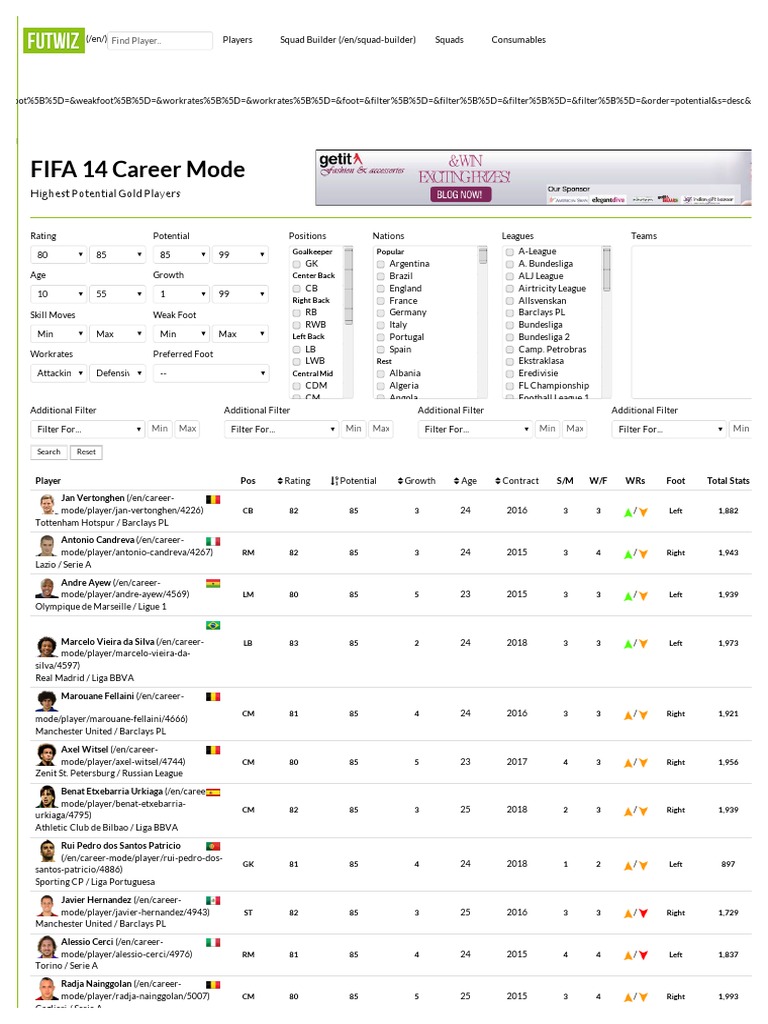
Task: Enable the Barclays PL league checkbox
Action: pos(509,313)
